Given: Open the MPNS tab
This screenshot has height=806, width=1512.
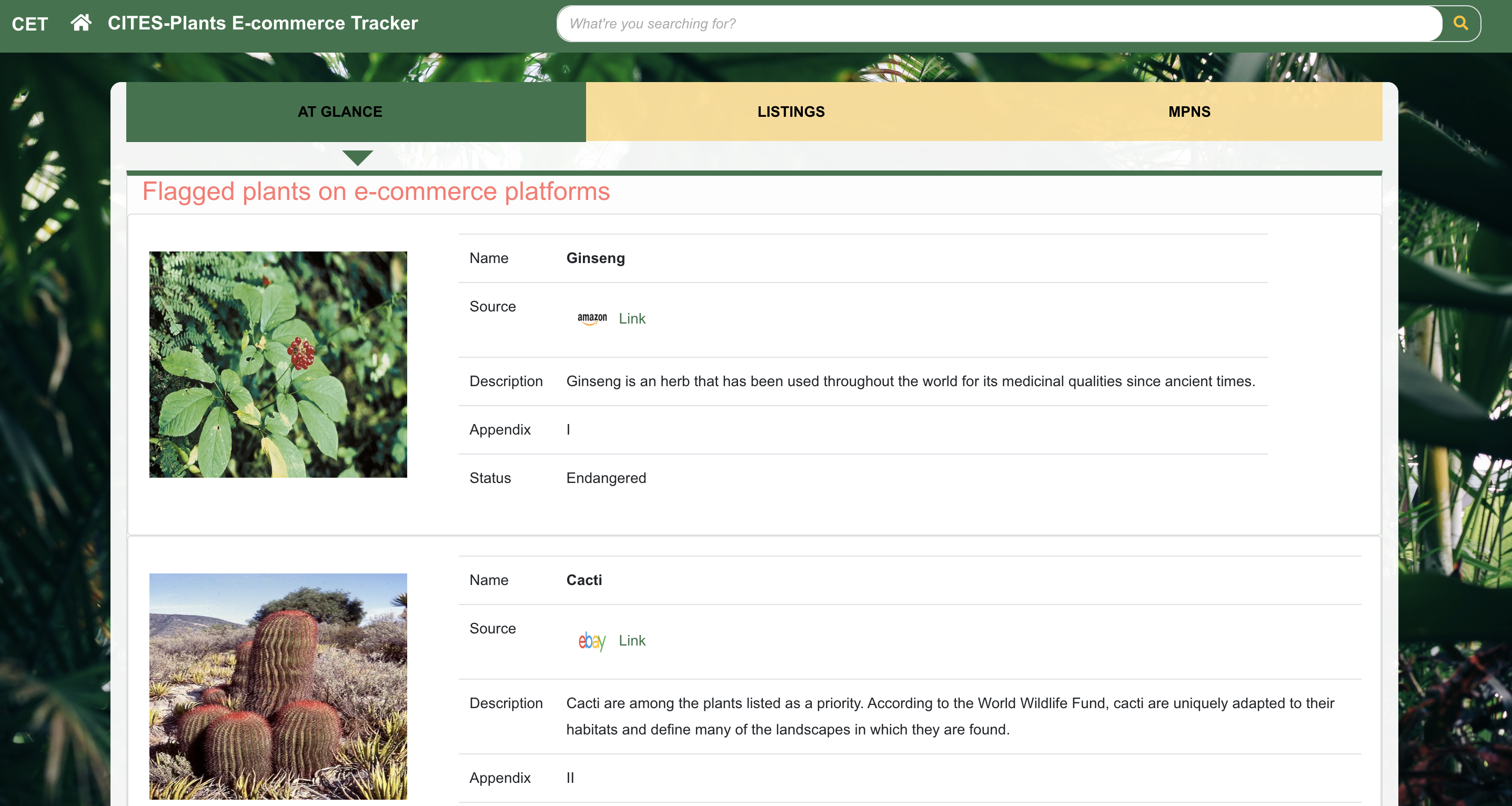Looking at the screenshot, I should pyautogui.click(x=1188, y=112).
